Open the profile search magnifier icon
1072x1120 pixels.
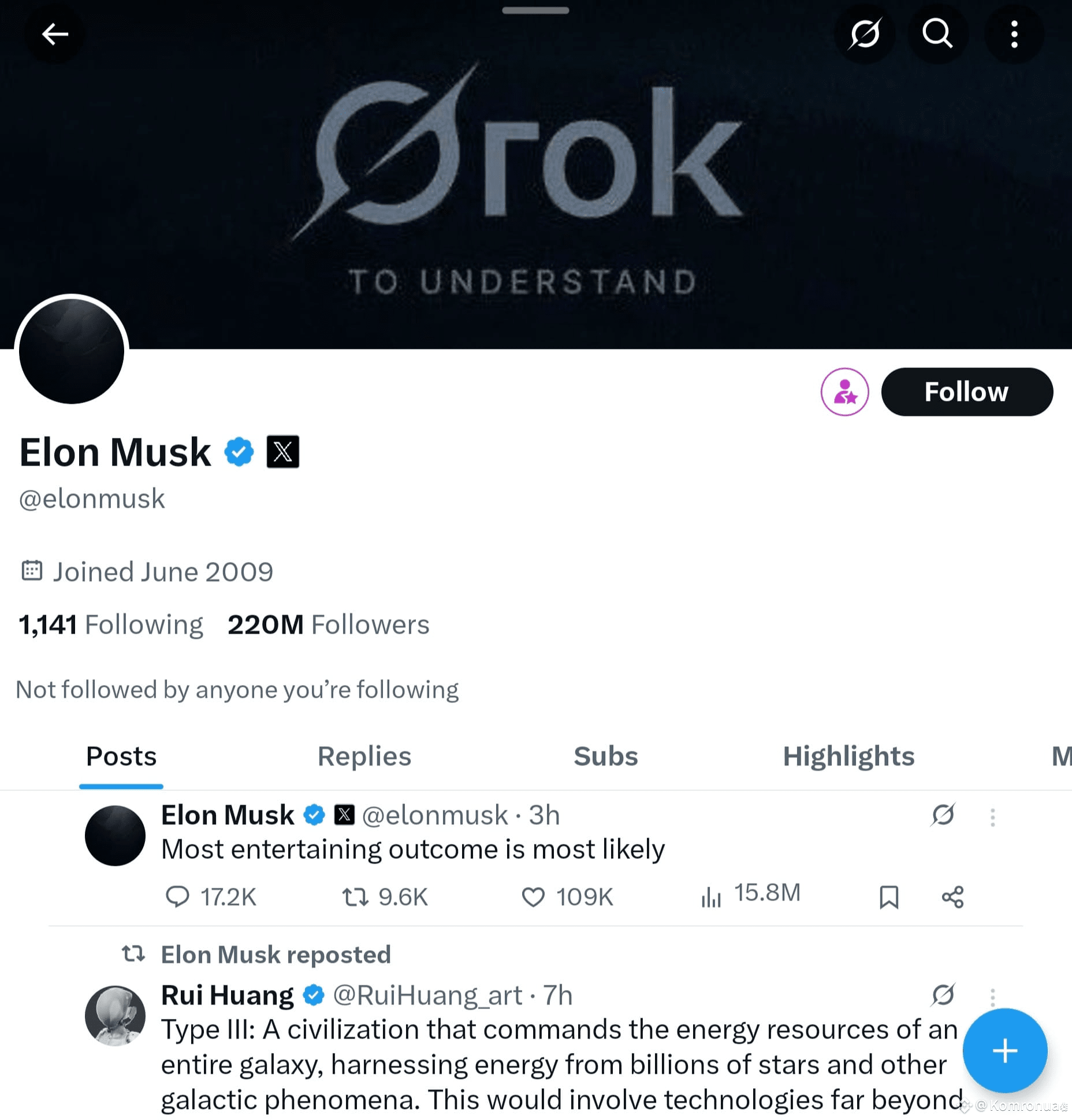(937, 34)
